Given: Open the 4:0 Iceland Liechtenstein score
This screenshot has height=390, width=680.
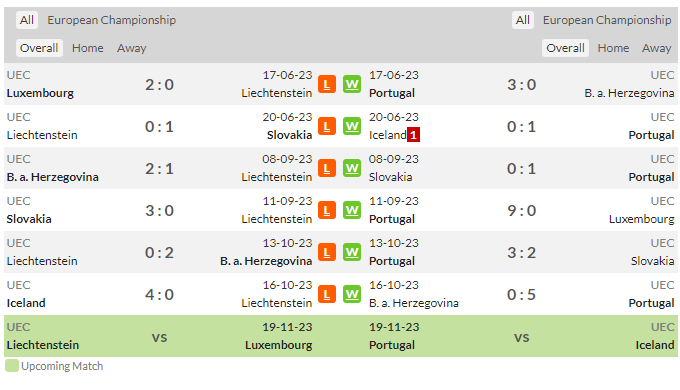Looking at the screenshot, I should click(x=159, y=295).
